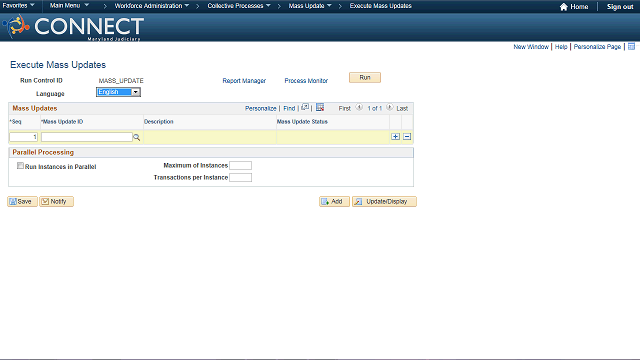This screenshot has width=640, height=360.
Task: Open the Help link
Action: point(561,47)
